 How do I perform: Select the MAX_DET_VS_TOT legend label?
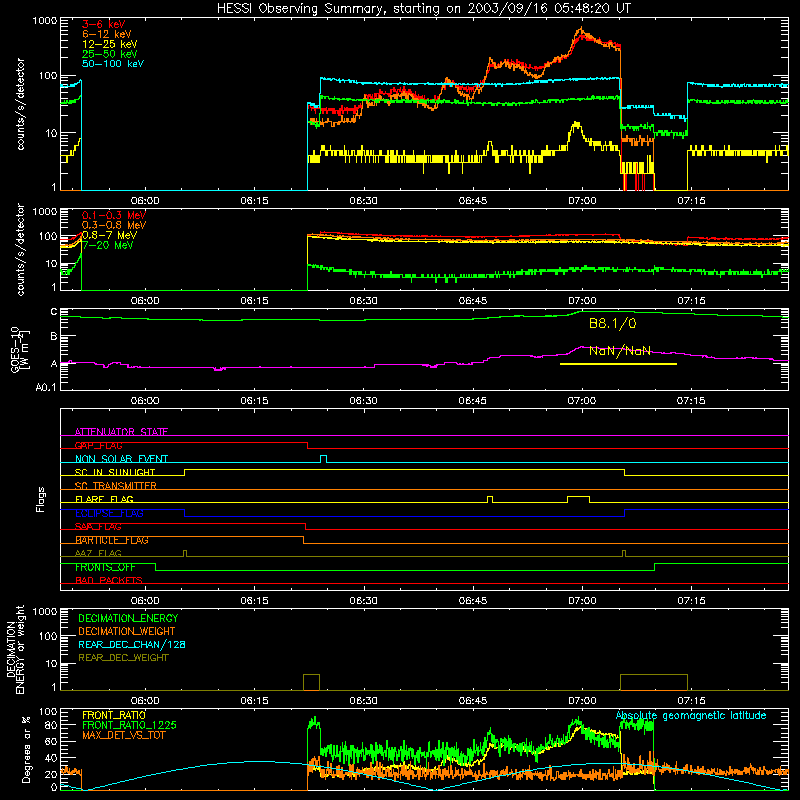pos(123,735)
